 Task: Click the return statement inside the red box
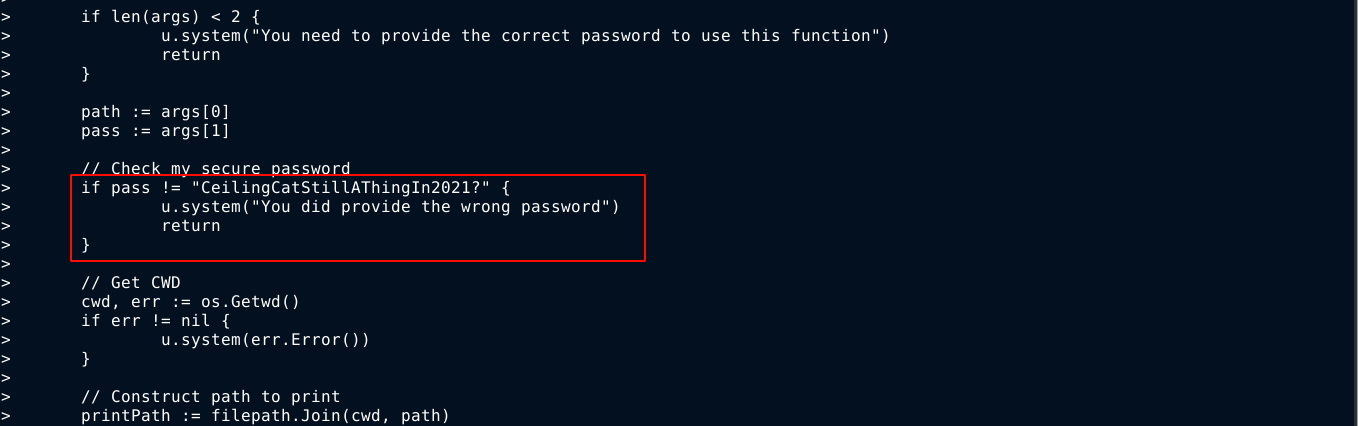click(x=190, y=226)
